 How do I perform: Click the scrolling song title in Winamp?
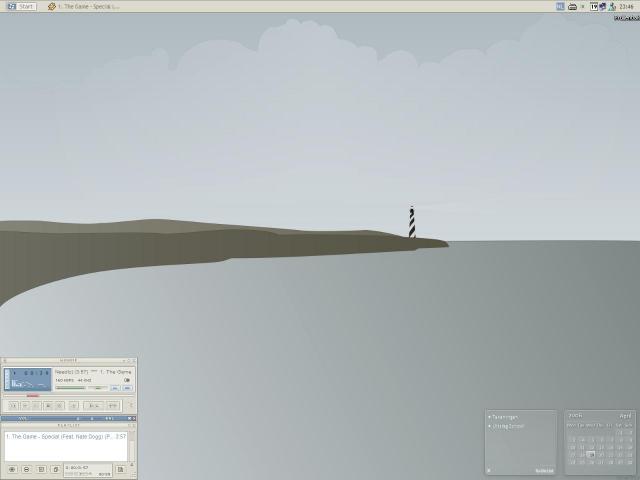(93, 372)
